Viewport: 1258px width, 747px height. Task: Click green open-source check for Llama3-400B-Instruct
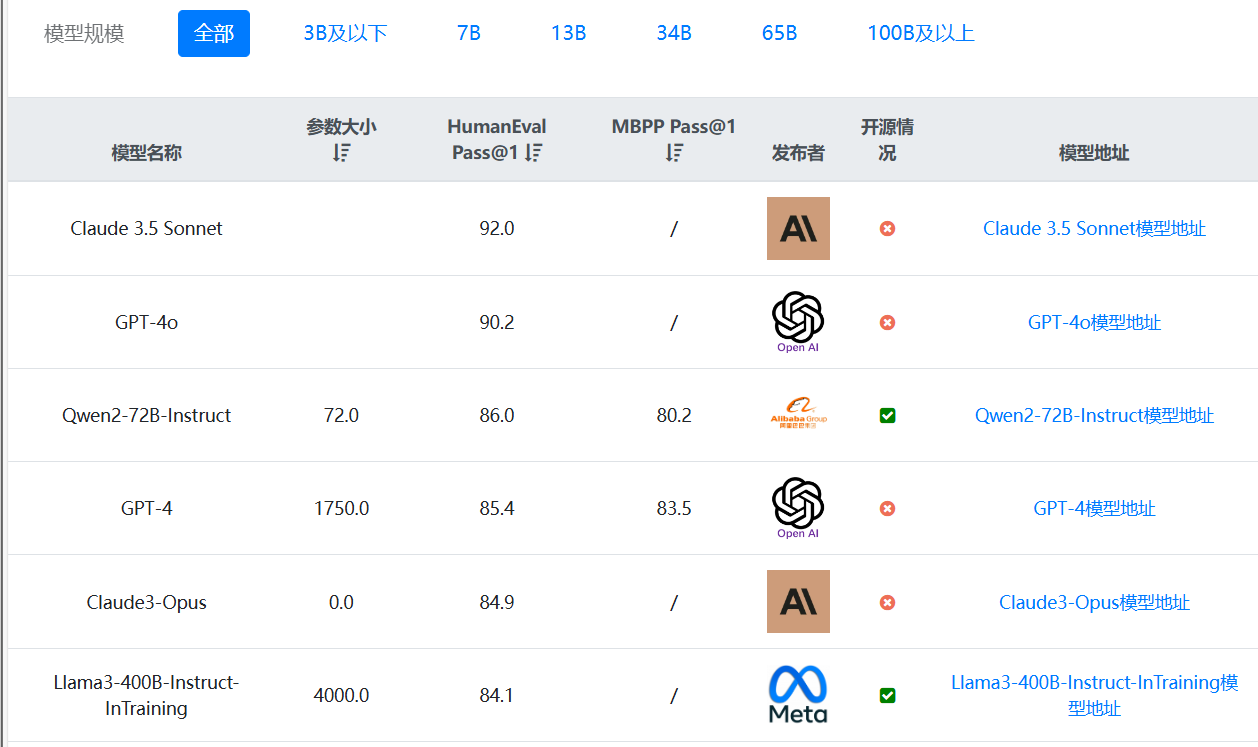(887, 695)
